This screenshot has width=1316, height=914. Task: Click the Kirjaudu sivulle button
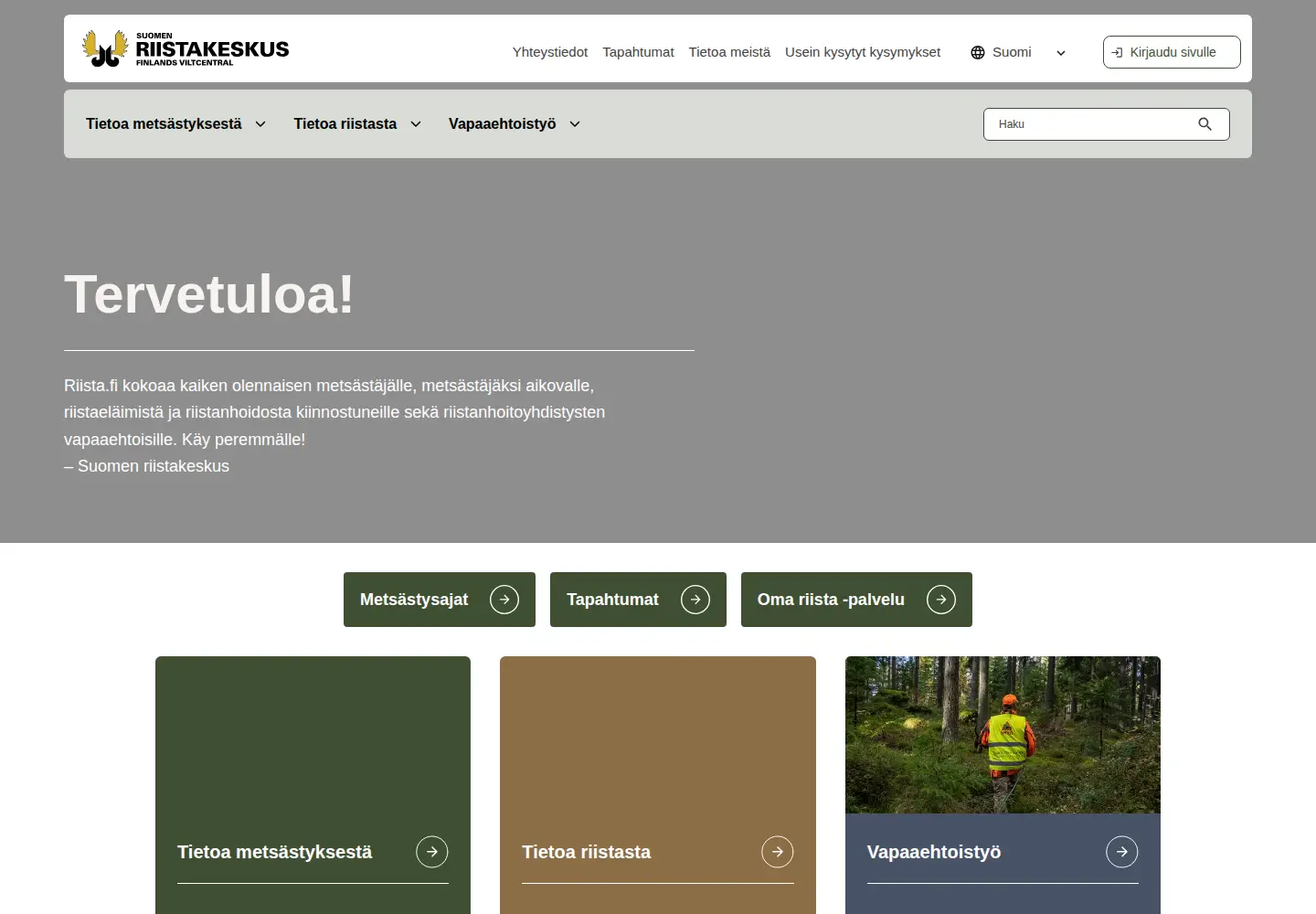click(x=1172, y=52)
